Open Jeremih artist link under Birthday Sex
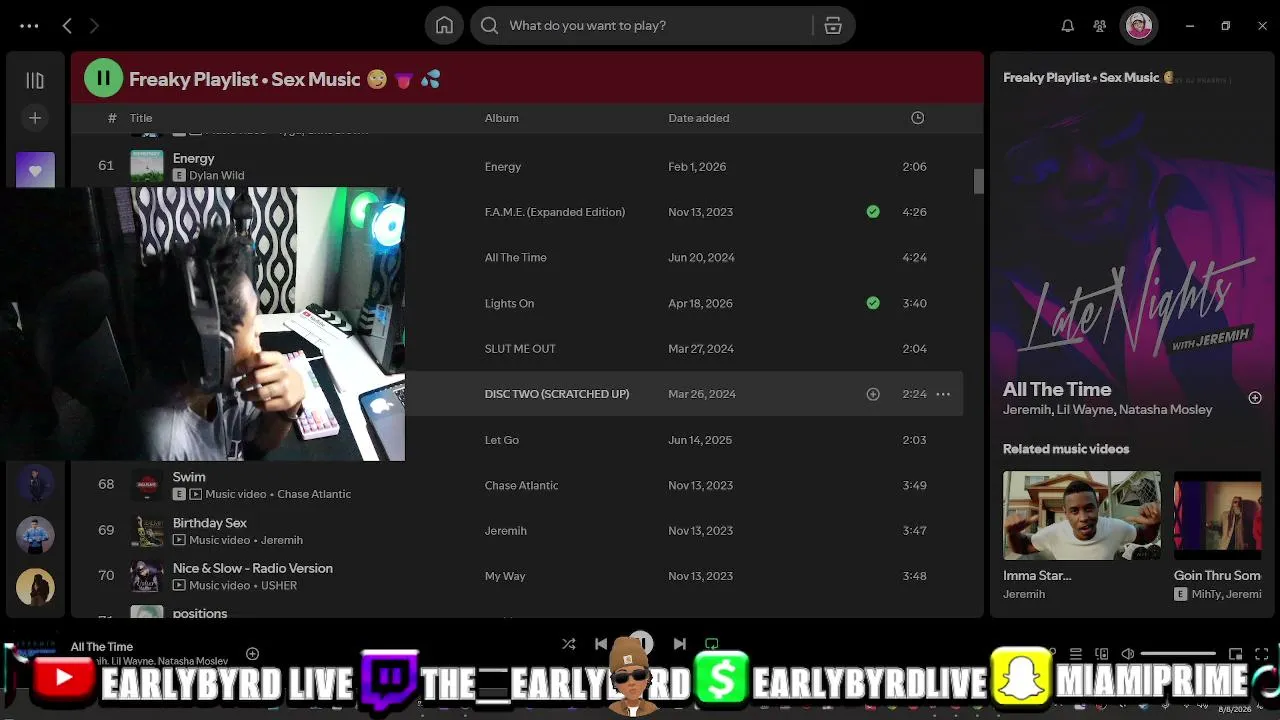 [282, 540]
